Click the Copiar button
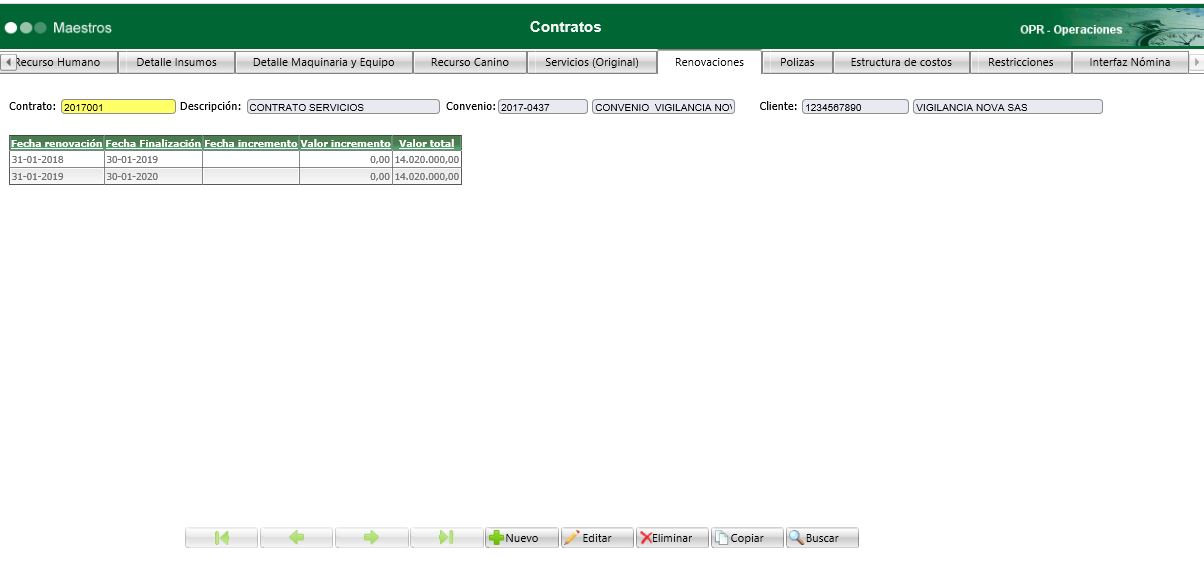1204x585 pixels. click(x=747, y=538)
